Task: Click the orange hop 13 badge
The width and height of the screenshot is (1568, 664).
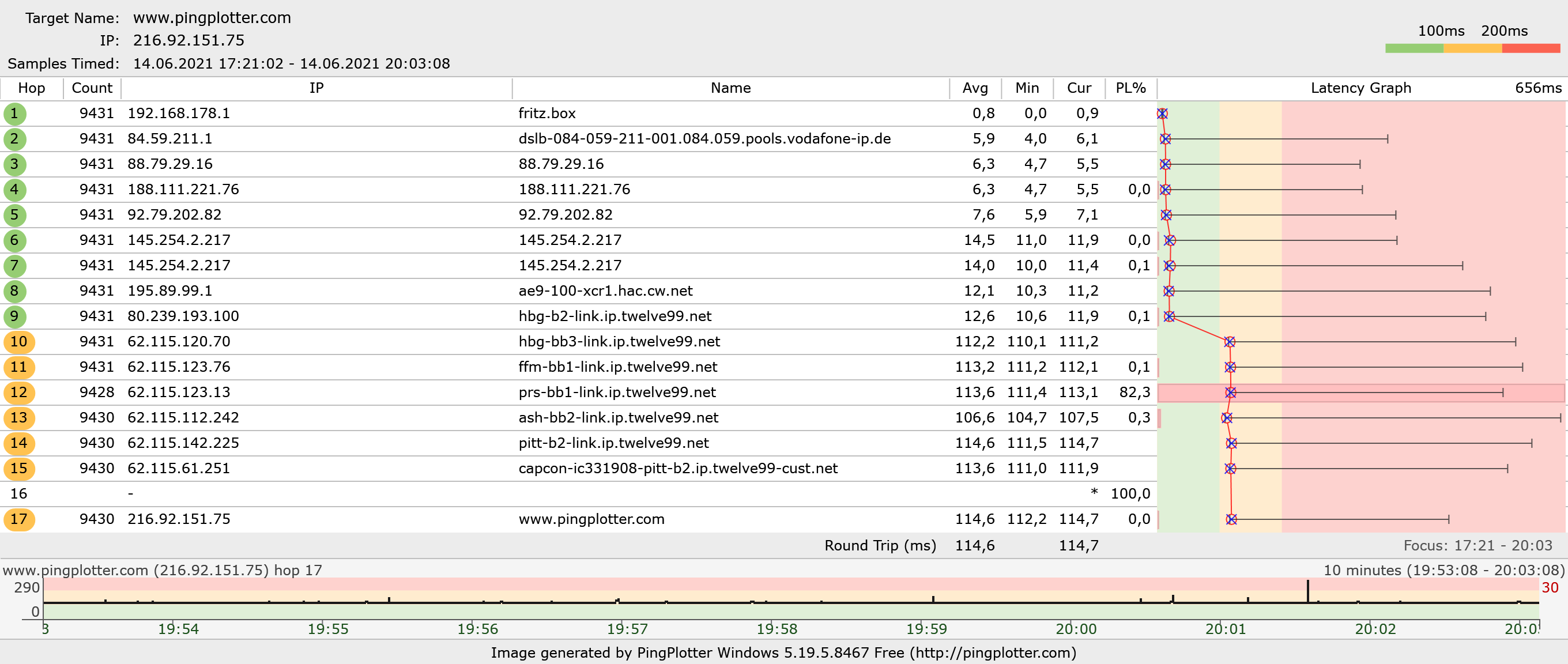Action: (19, 417)
